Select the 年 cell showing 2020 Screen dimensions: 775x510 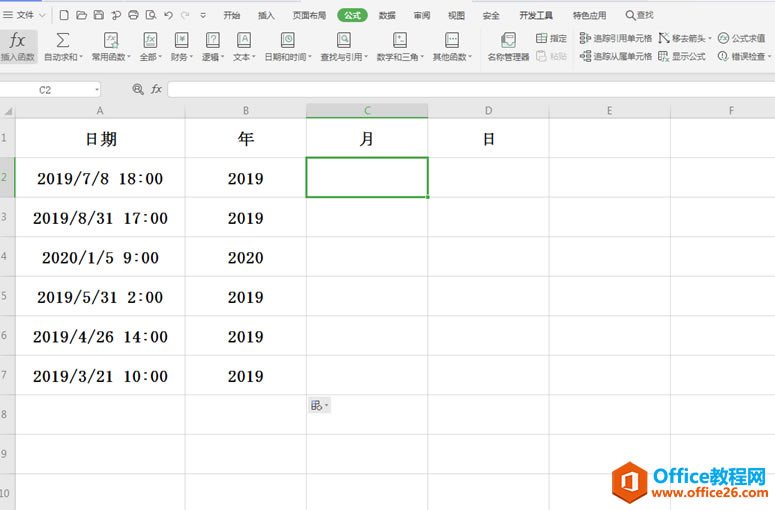246,257
